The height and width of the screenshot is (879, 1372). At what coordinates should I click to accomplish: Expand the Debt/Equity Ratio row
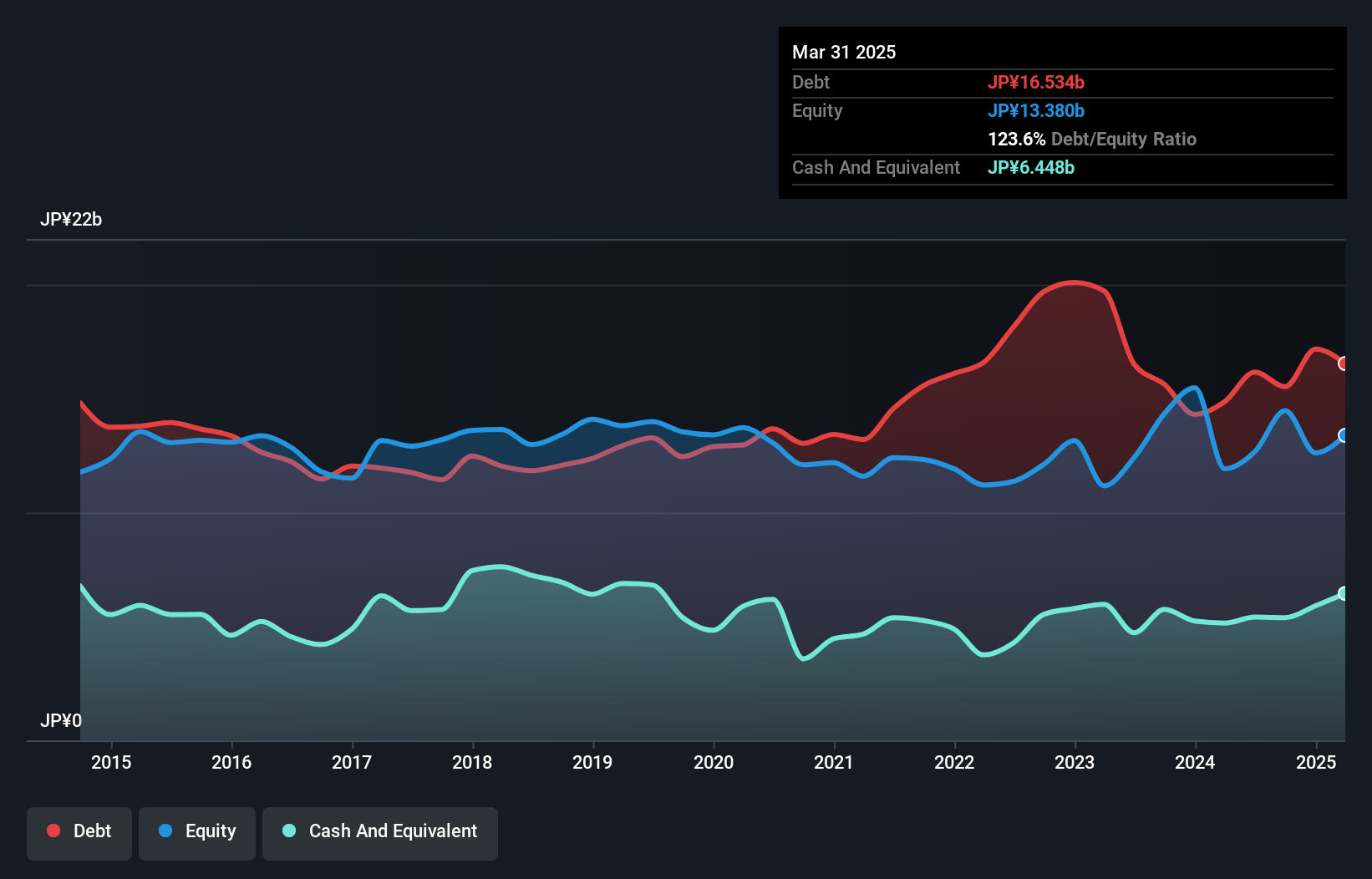click(1091, 139)
